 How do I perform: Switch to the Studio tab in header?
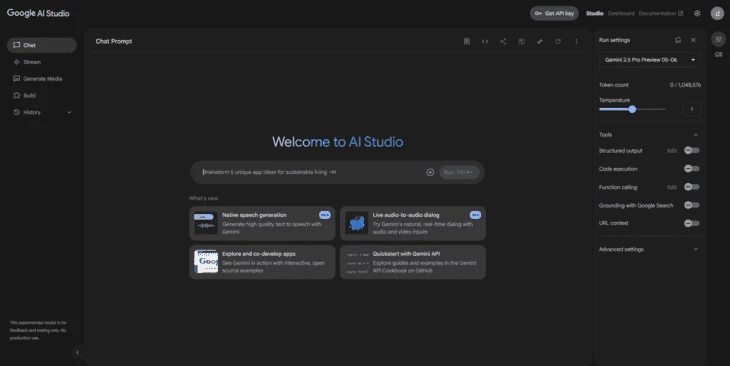pyautogui.click(x=595, y=14)
